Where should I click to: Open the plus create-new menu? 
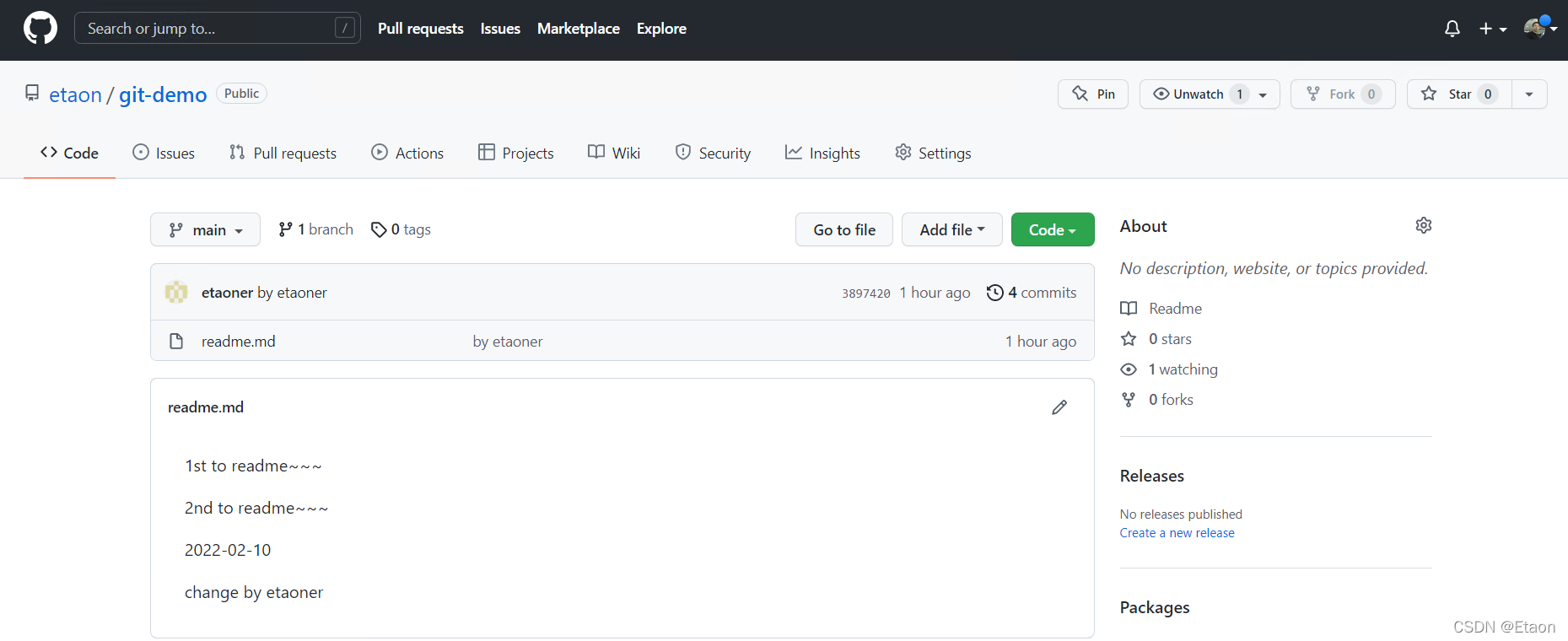(1493, 29)
